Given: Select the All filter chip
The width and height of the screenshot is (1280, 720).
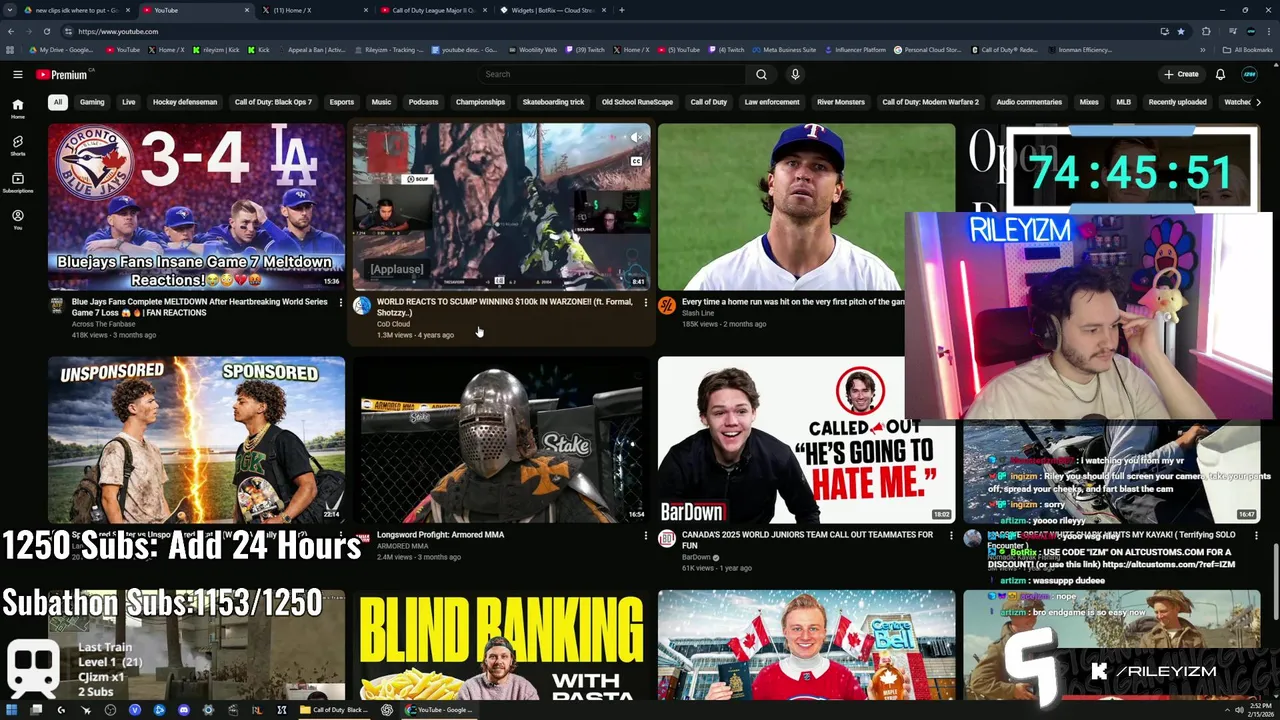Looking at the screenshot, I should click(58, 102).
